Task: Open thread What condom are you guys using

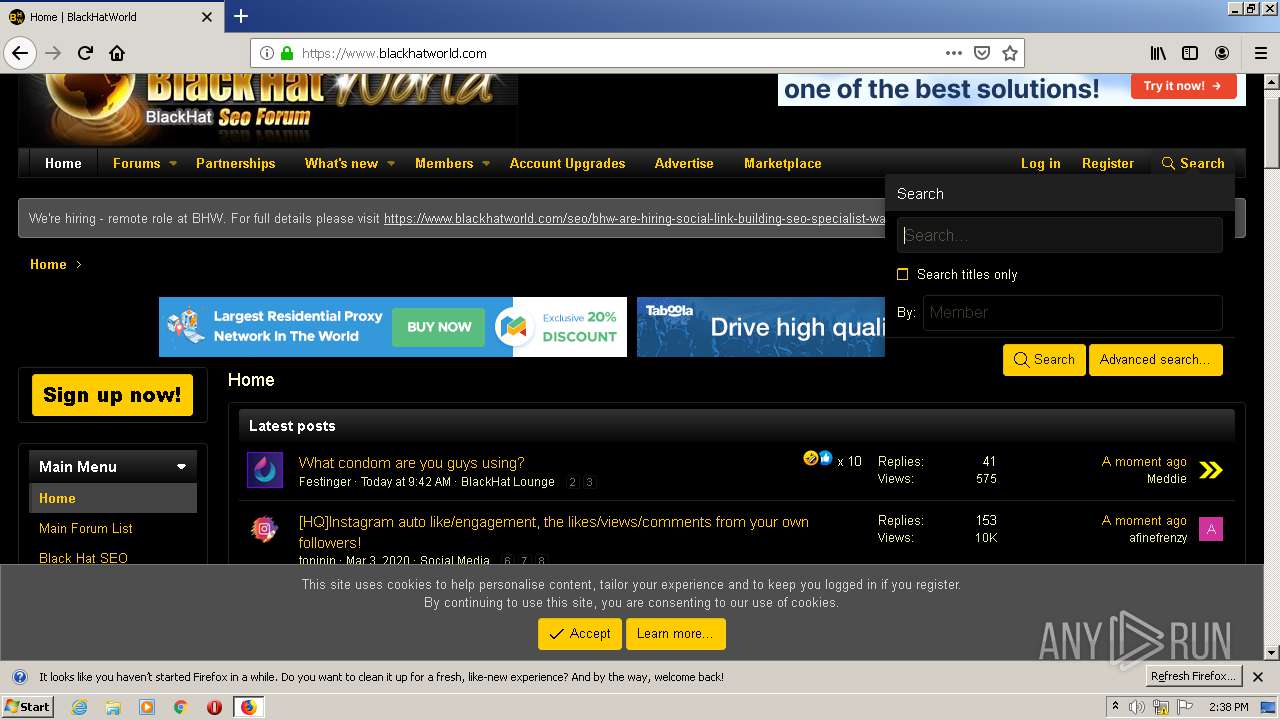Action: 411,463
